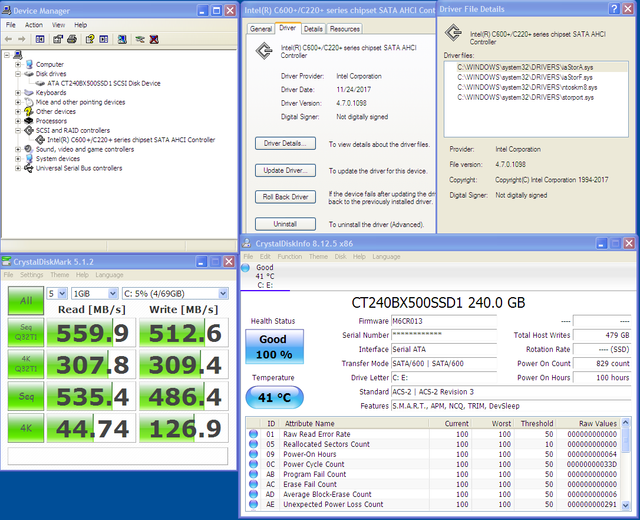Click the Update Driver button

click(x=285, y=170)
